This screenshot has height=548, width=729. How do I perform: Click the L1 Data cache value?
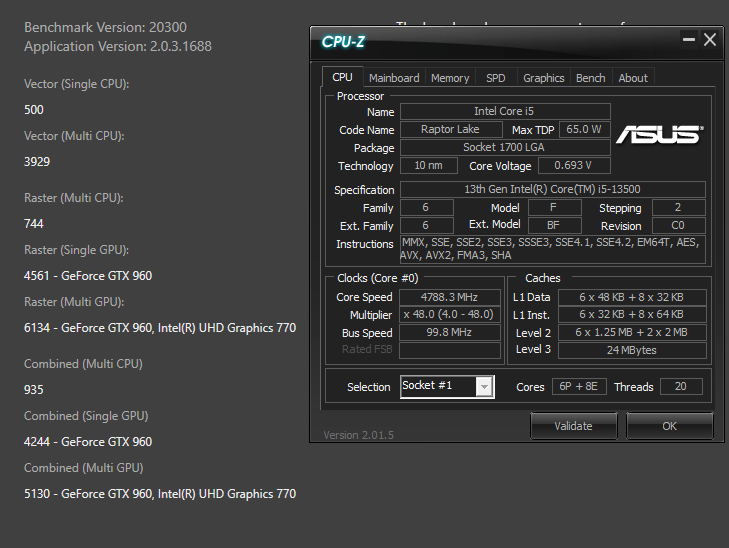point(632,297)
